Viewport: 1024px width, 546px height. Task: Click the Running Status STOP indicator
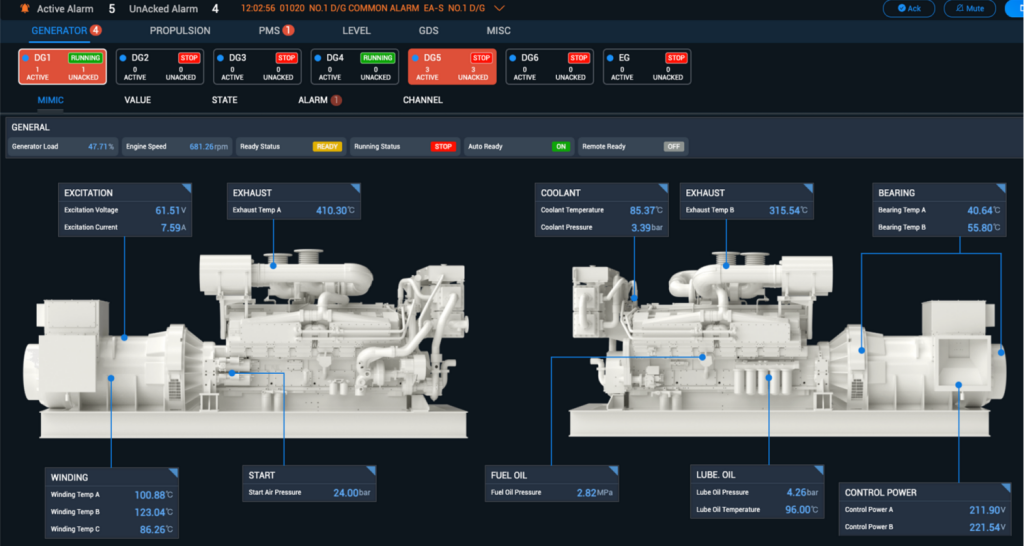coord(442,147)
